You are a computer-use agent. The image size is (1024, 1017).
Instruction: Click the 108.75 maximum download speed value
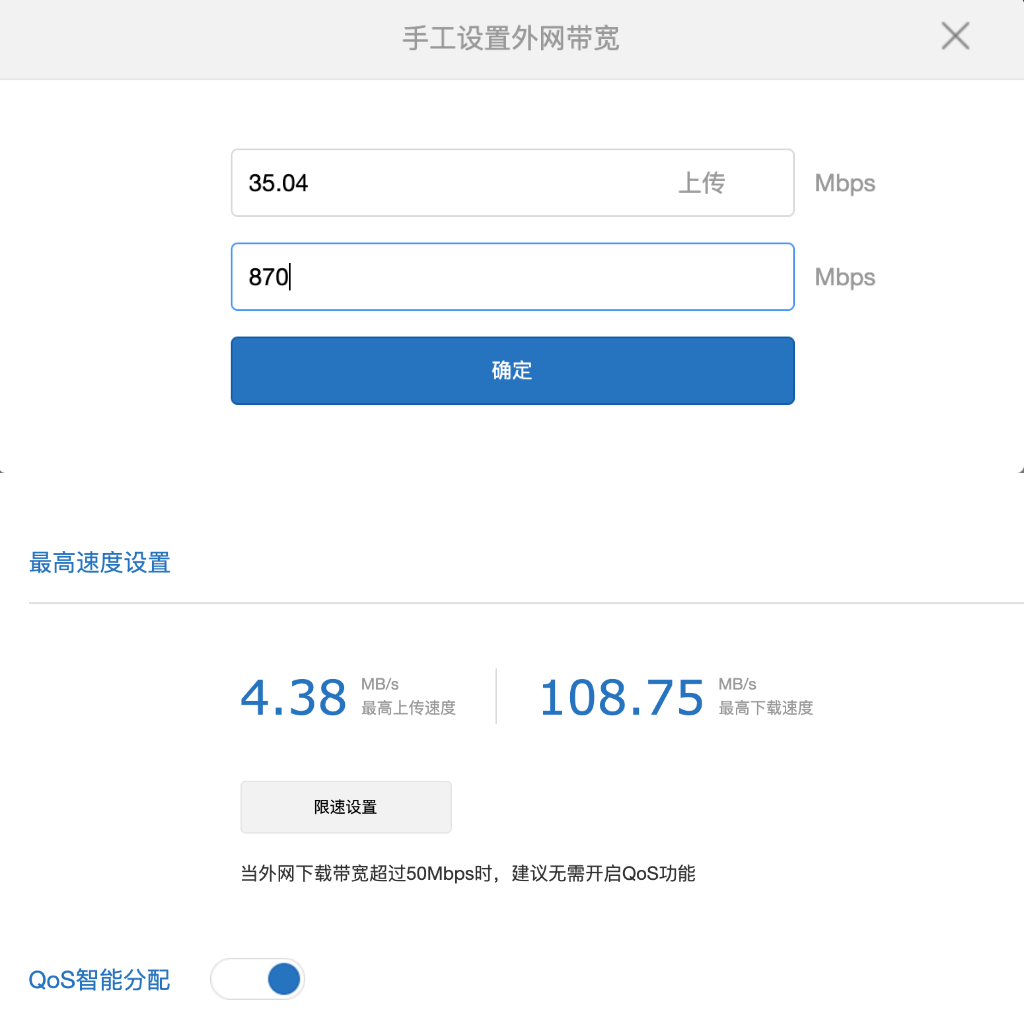tap(621, 697)
